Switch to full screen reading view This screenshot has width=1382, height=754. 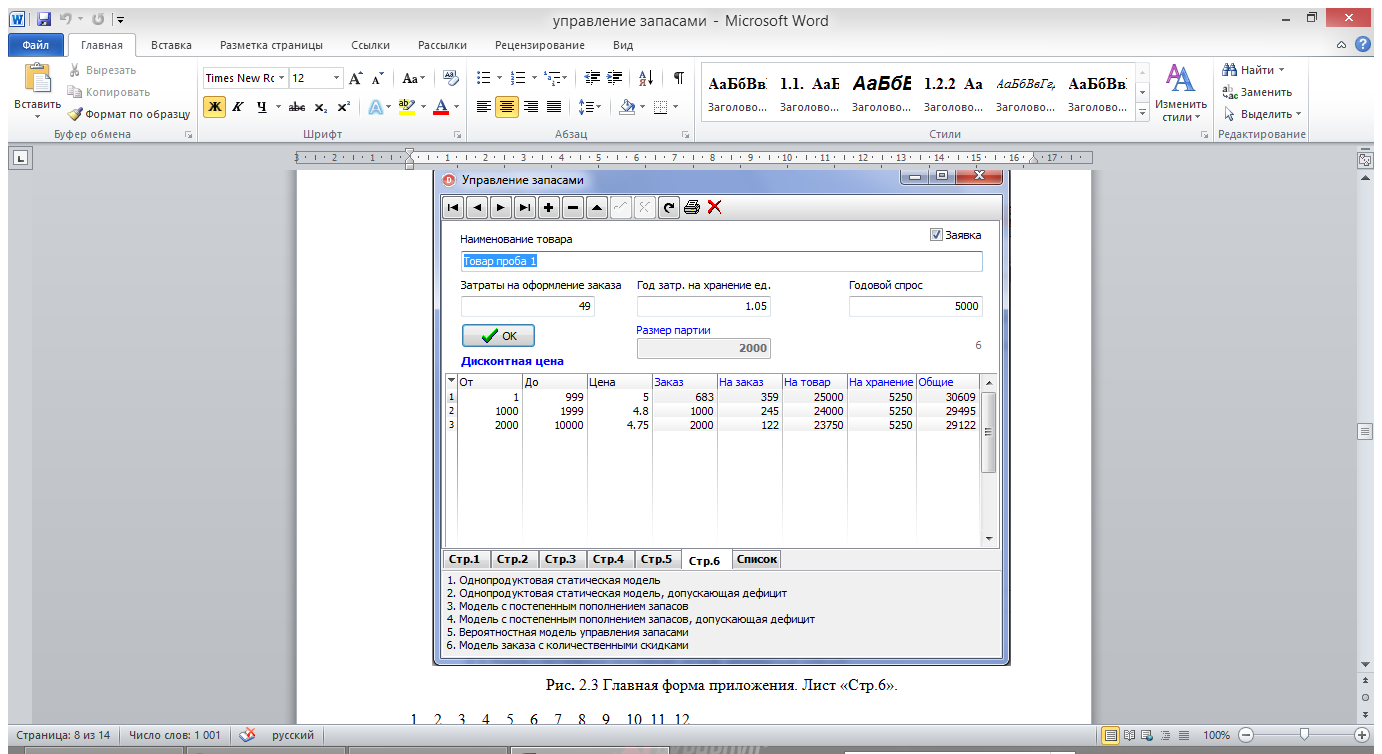pyautogui.click(x=1130, y=735)
